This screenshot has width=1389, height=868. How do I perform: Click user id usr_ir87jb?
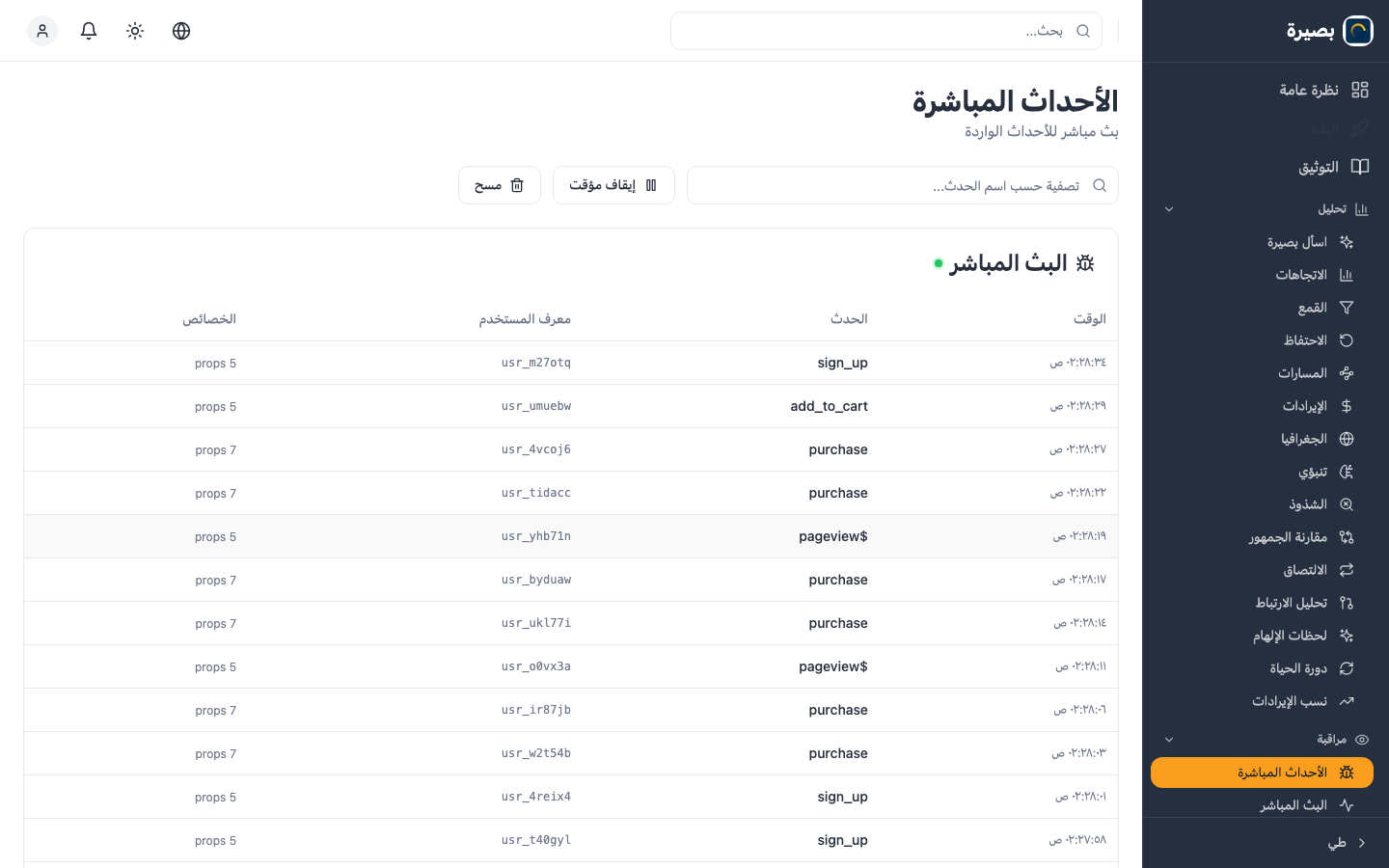coord(536,710)
